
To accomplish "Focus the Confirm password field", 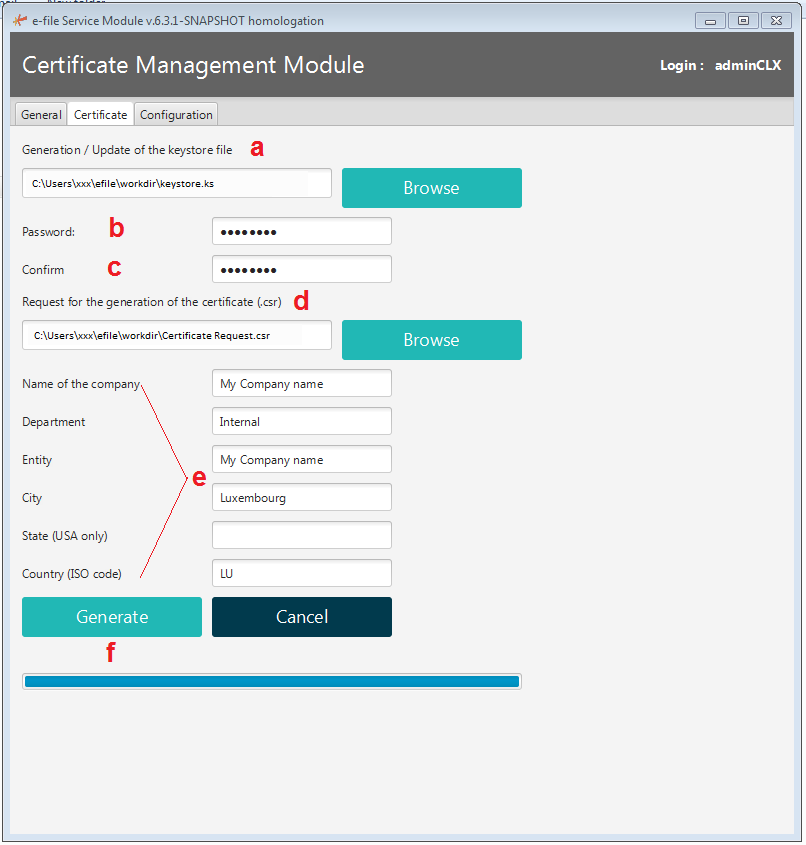I will (302, 269).
